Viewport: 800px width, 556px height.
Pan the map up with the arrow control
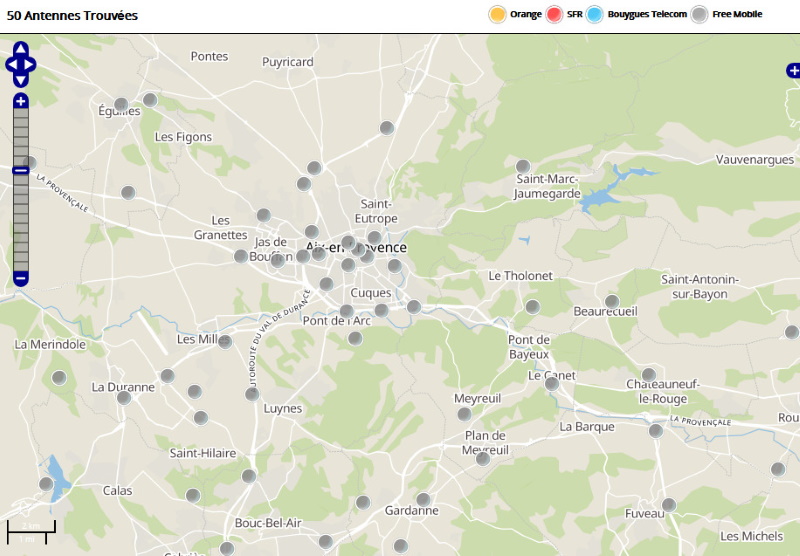coord(21,48)
